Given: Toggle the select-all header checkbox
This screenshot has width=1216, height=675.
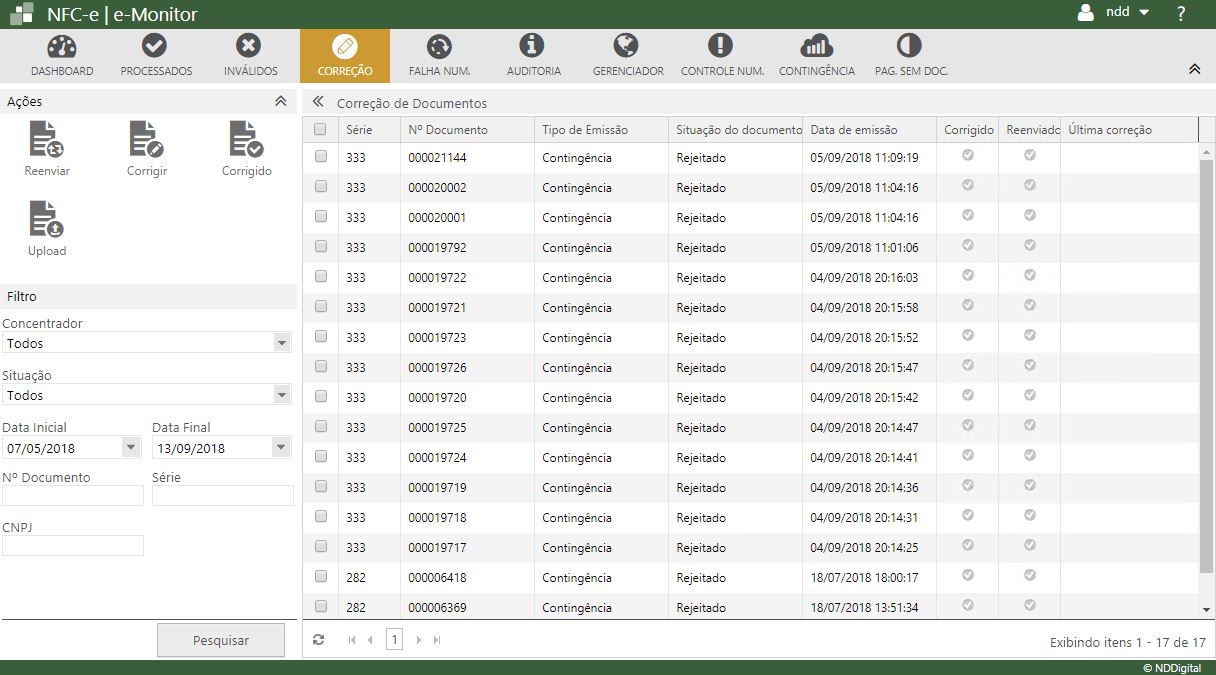Looking at the screenshot, I should 320,129.
